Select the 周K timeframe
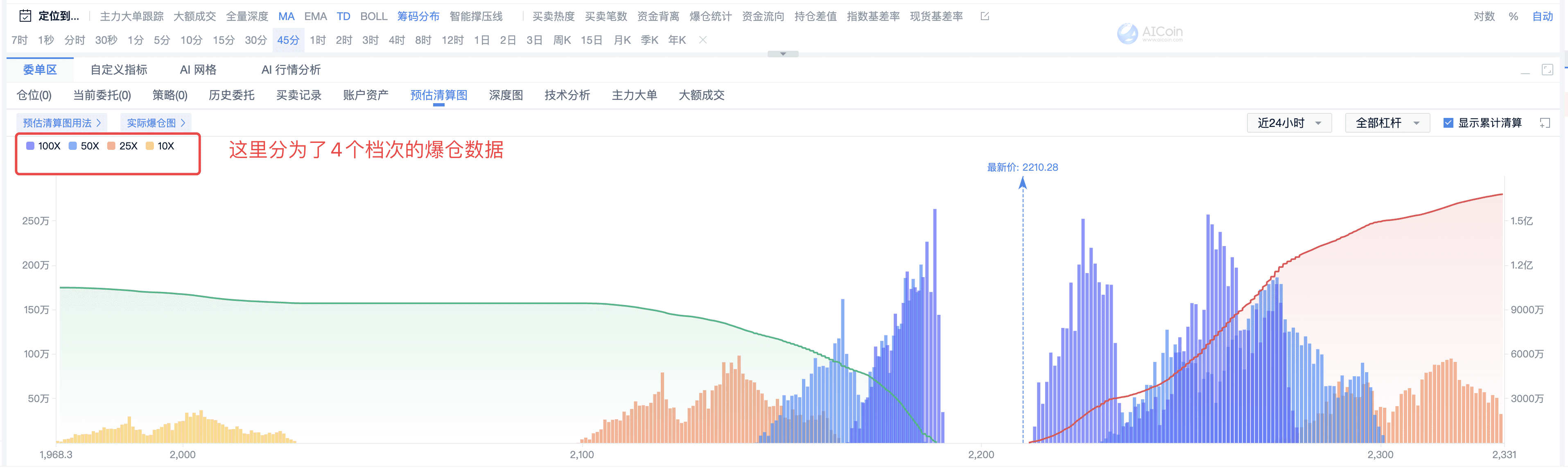The image size is (1568, 470). coord(562,40)
